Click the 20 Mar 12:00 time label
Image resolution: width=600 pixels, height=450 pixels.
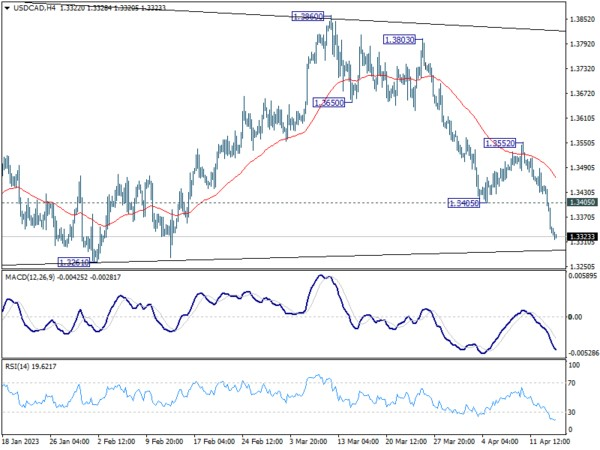(406, 441)
